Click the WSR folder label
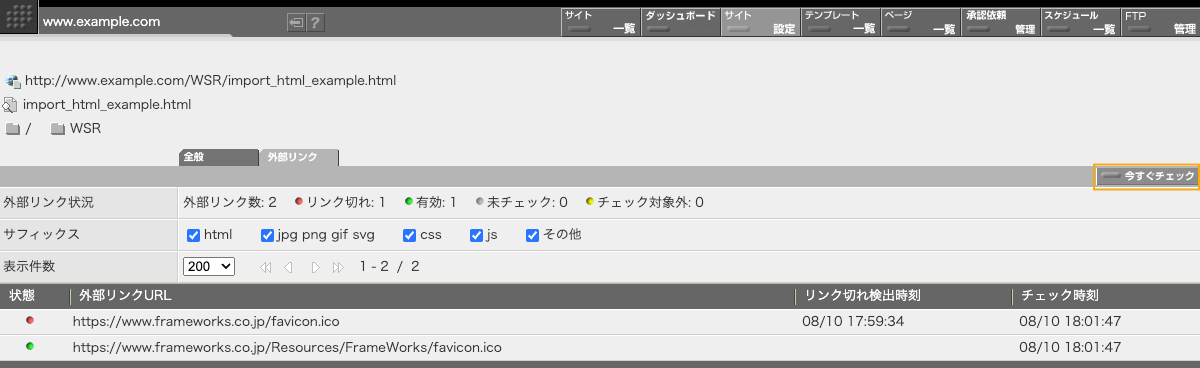 (x=85, y=129)
